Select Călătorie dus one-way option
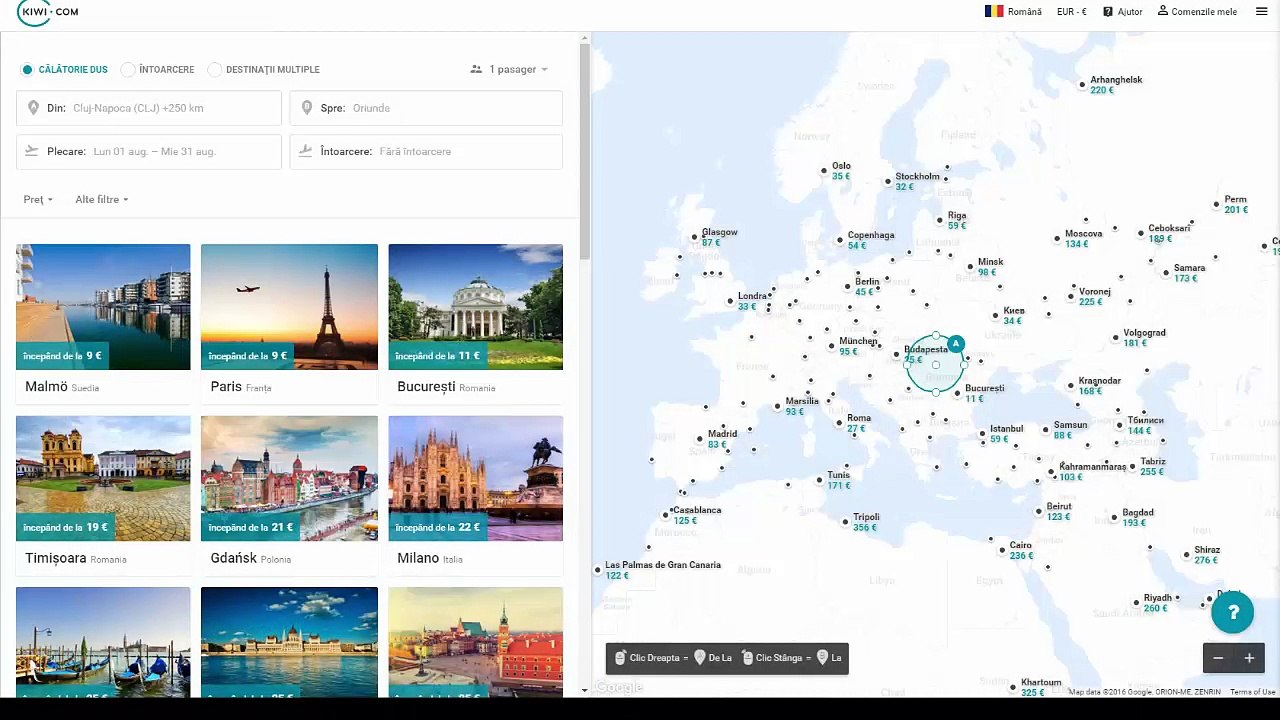The height and width of the screenshot is (720, 1280). coord(65,70)
